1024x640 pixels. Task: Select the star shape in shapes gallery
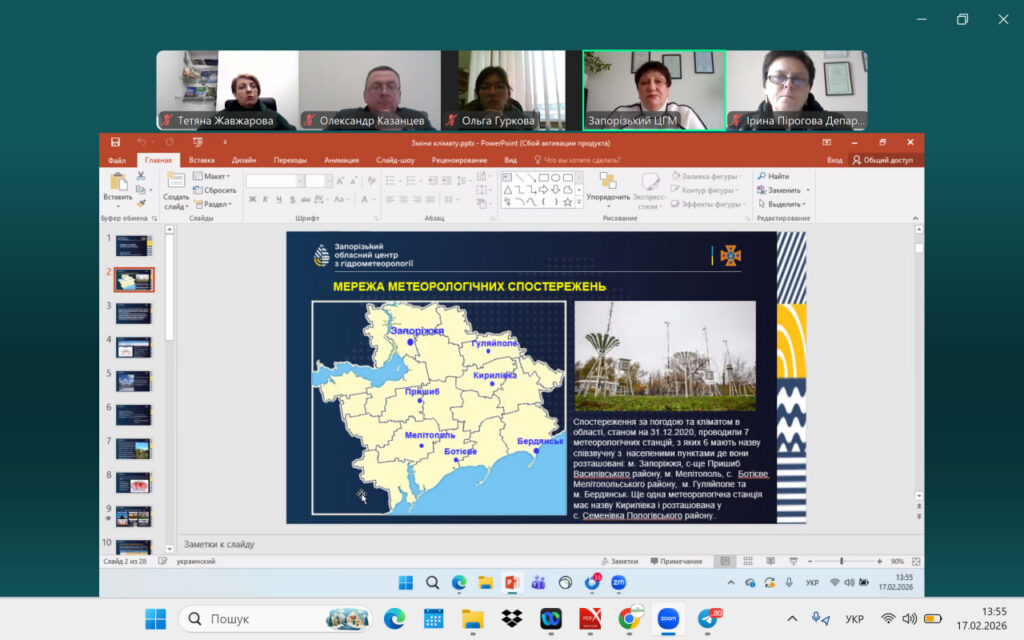coord(568,202)
